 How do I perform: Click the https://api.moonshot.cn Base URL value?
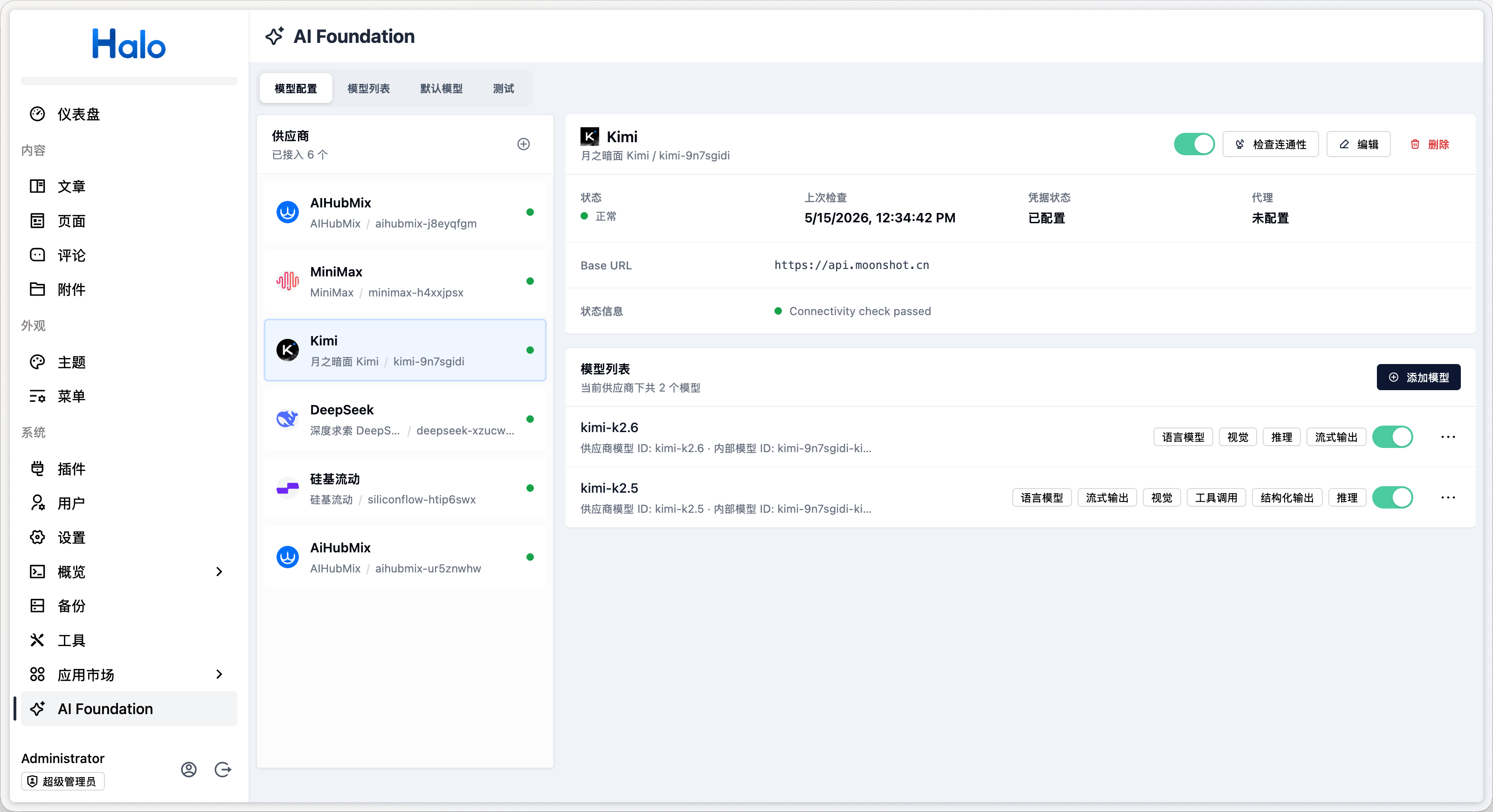(851, 265)
